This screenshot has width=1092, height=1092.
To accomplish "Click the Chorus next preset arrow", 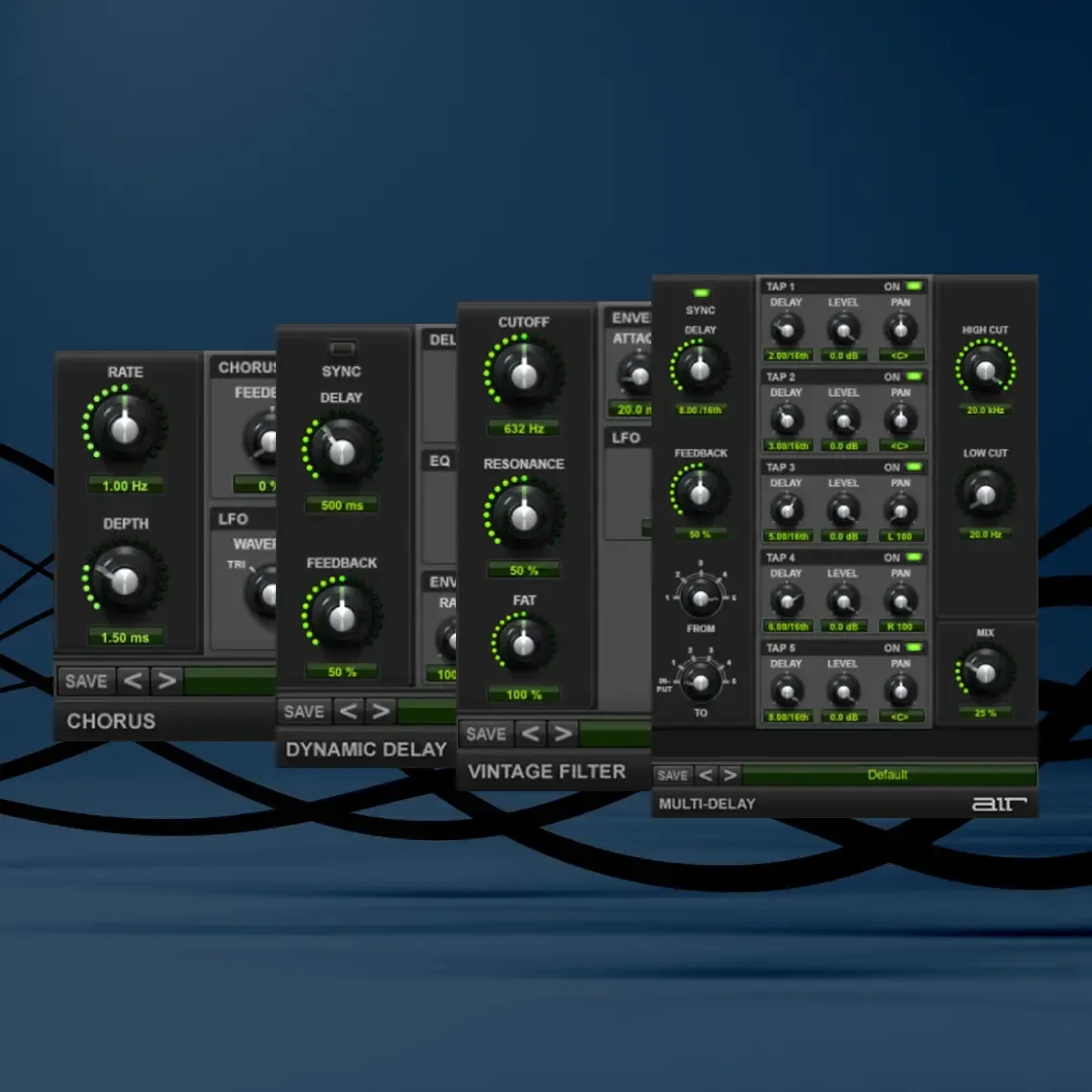I will [167, 680].
